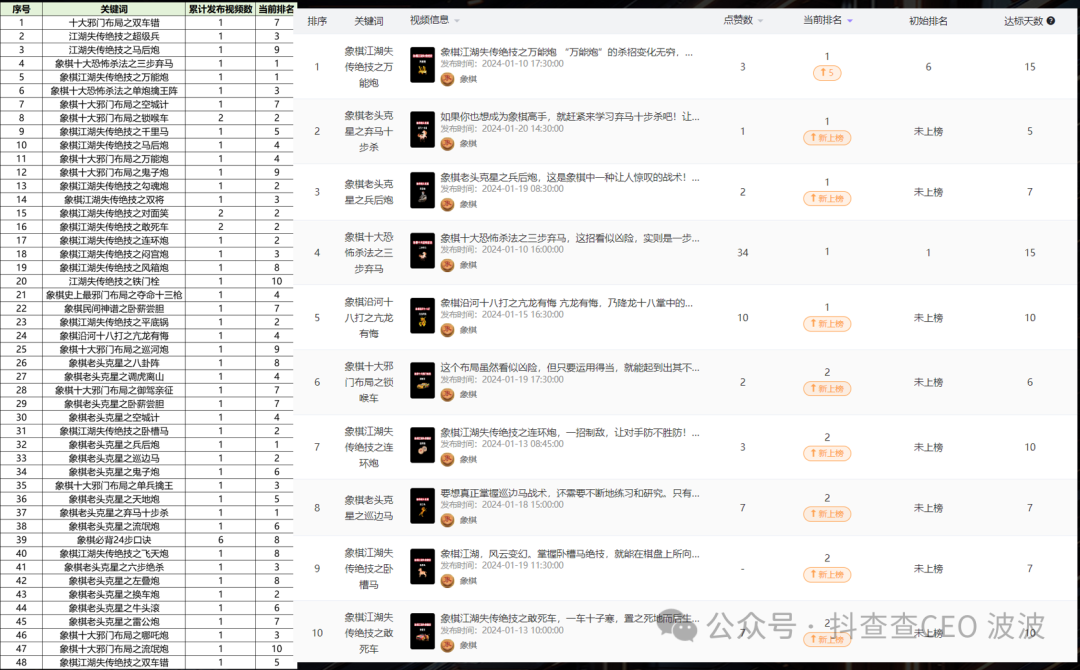Click the 象棋 avatar in the 连环炮 video row
Viewport: 1080px width, 670px height.
[x=447, y=459]
